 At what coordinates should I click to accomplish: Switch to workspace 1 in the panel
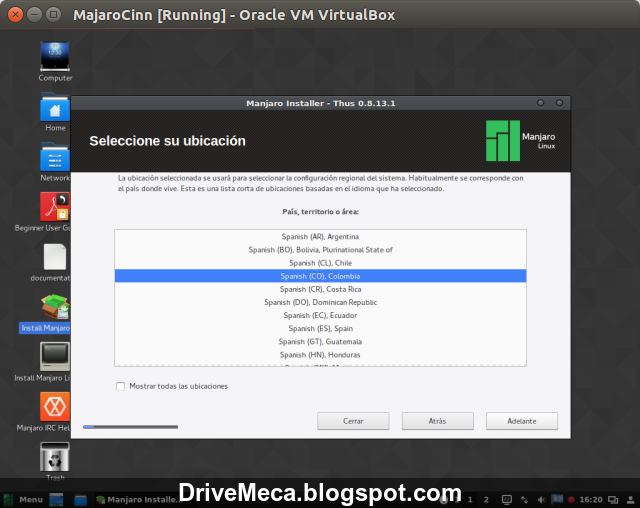click(470, 499)
